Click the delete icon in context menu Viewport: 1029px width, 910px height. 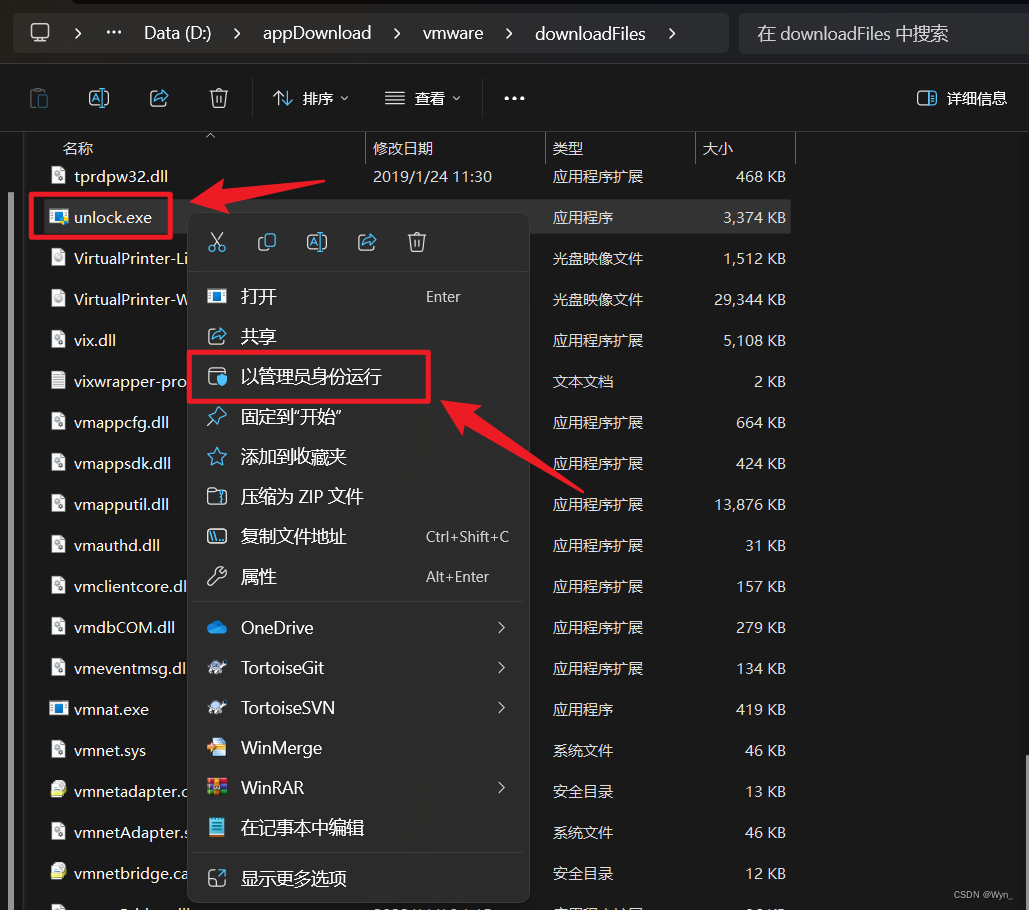coord(417,242)
